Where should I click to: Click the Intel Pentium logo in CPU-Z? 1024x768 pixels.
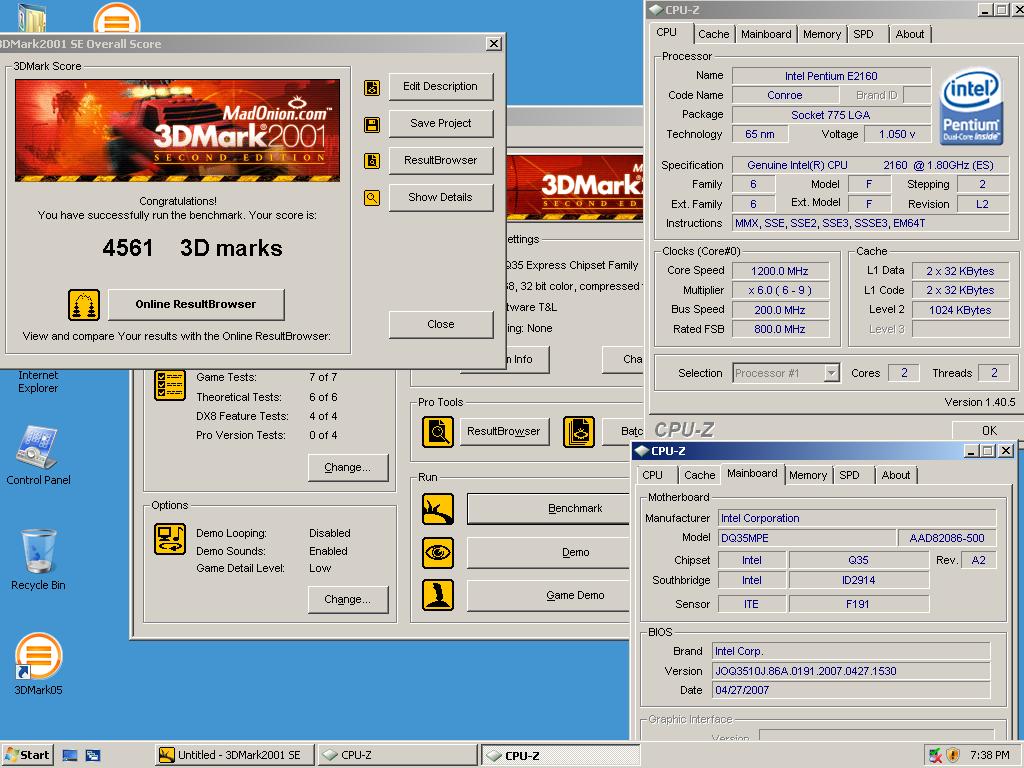coord(971,106)
